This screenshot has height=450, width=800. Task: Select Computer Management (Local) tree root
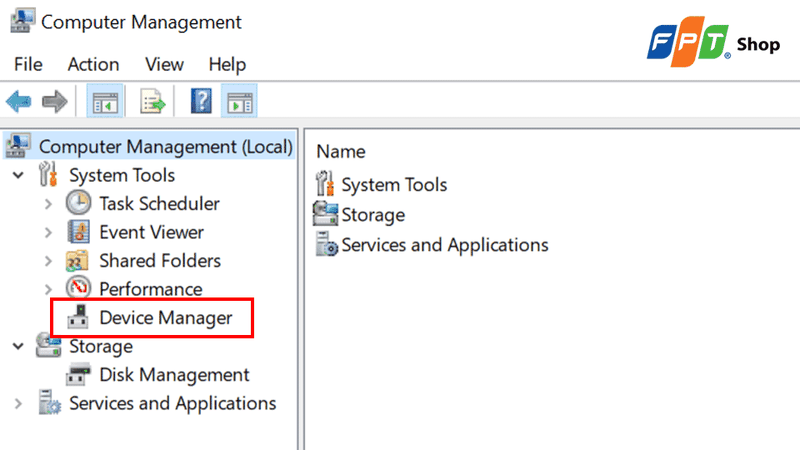165,147
